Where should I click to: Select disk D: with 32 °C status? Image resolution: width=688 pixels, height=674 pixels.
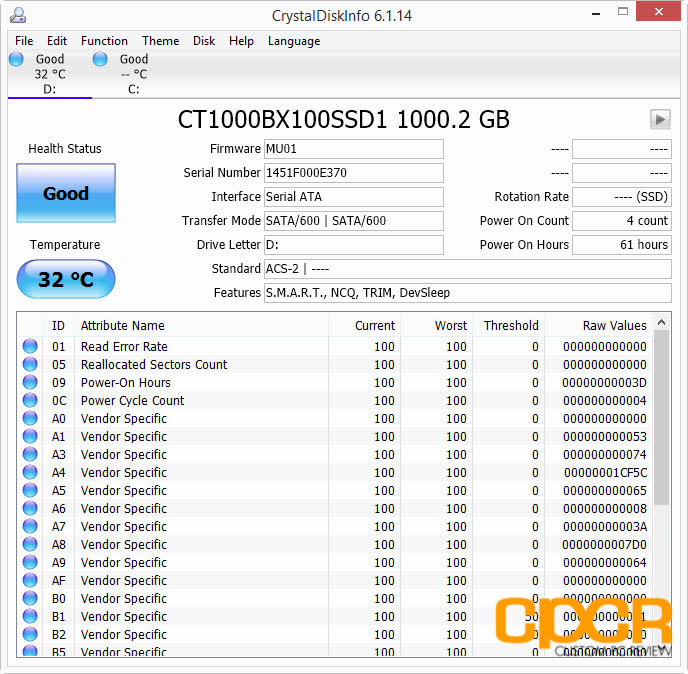(50, 74)
